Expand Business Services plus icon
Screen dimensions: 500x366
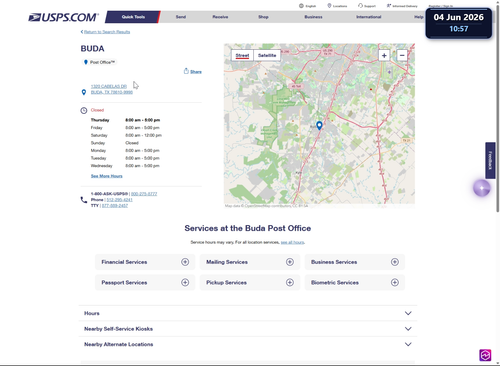(395, 262)
